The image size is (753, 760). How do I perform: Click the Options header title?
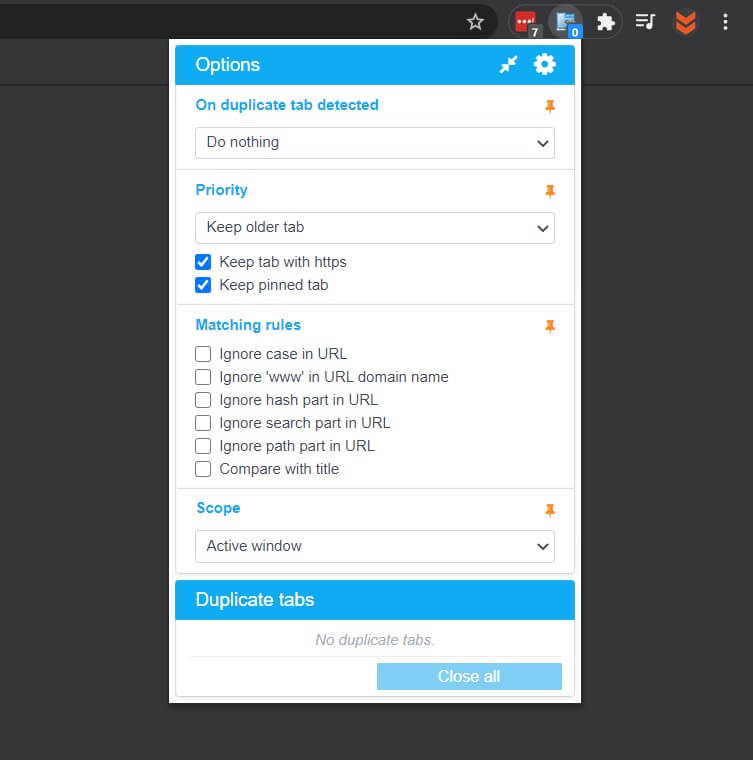pos(228,64)
